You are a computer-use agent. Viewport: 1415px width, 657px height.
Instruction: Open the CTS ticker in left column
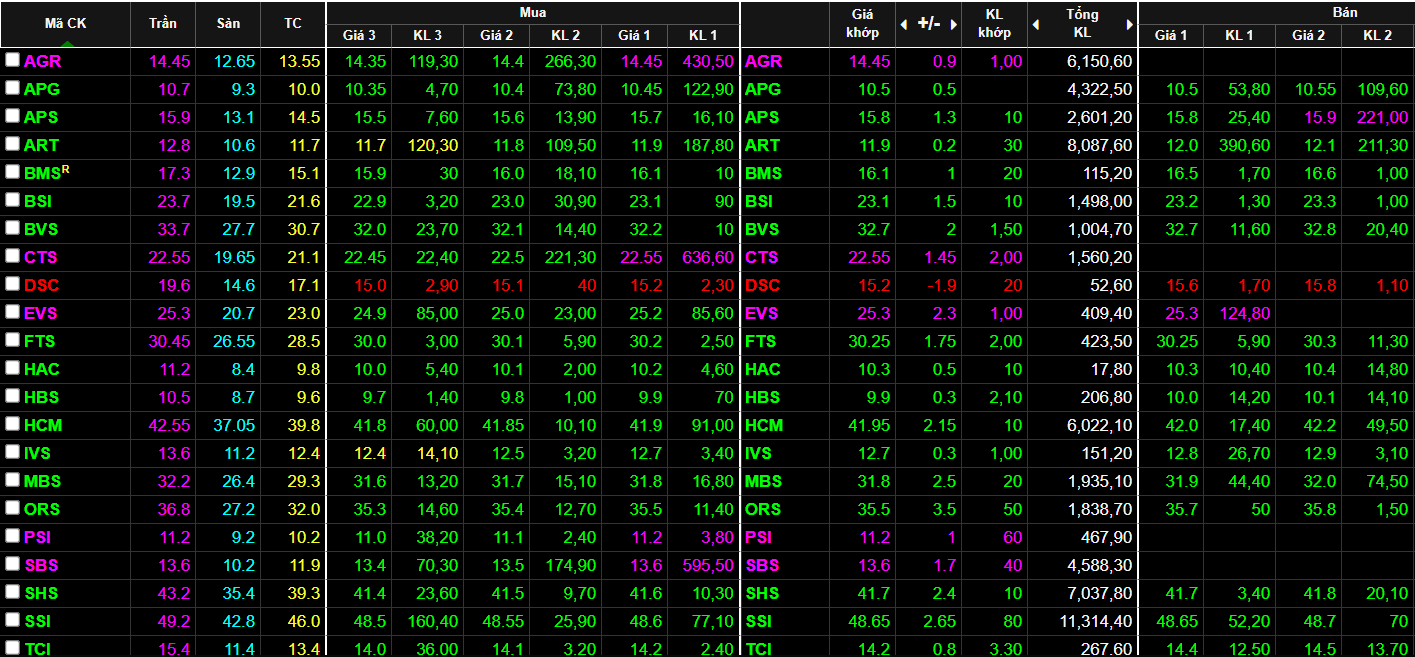41,257
